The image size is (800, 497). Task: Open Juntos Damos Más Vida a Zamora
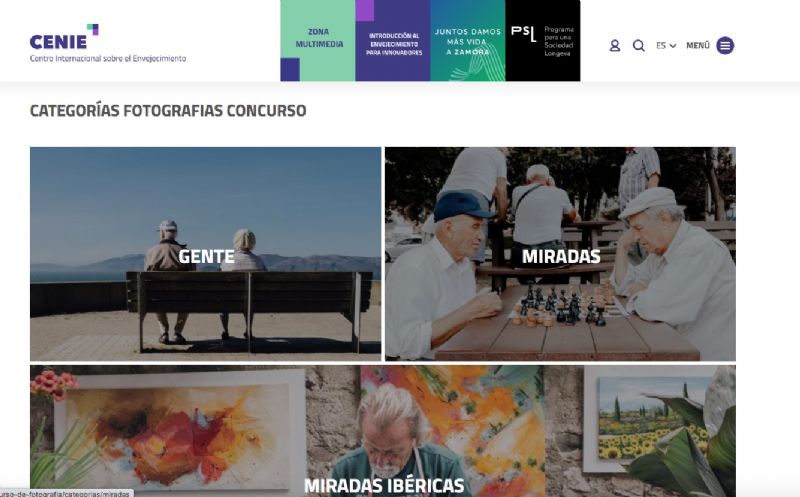click(468, 41)
